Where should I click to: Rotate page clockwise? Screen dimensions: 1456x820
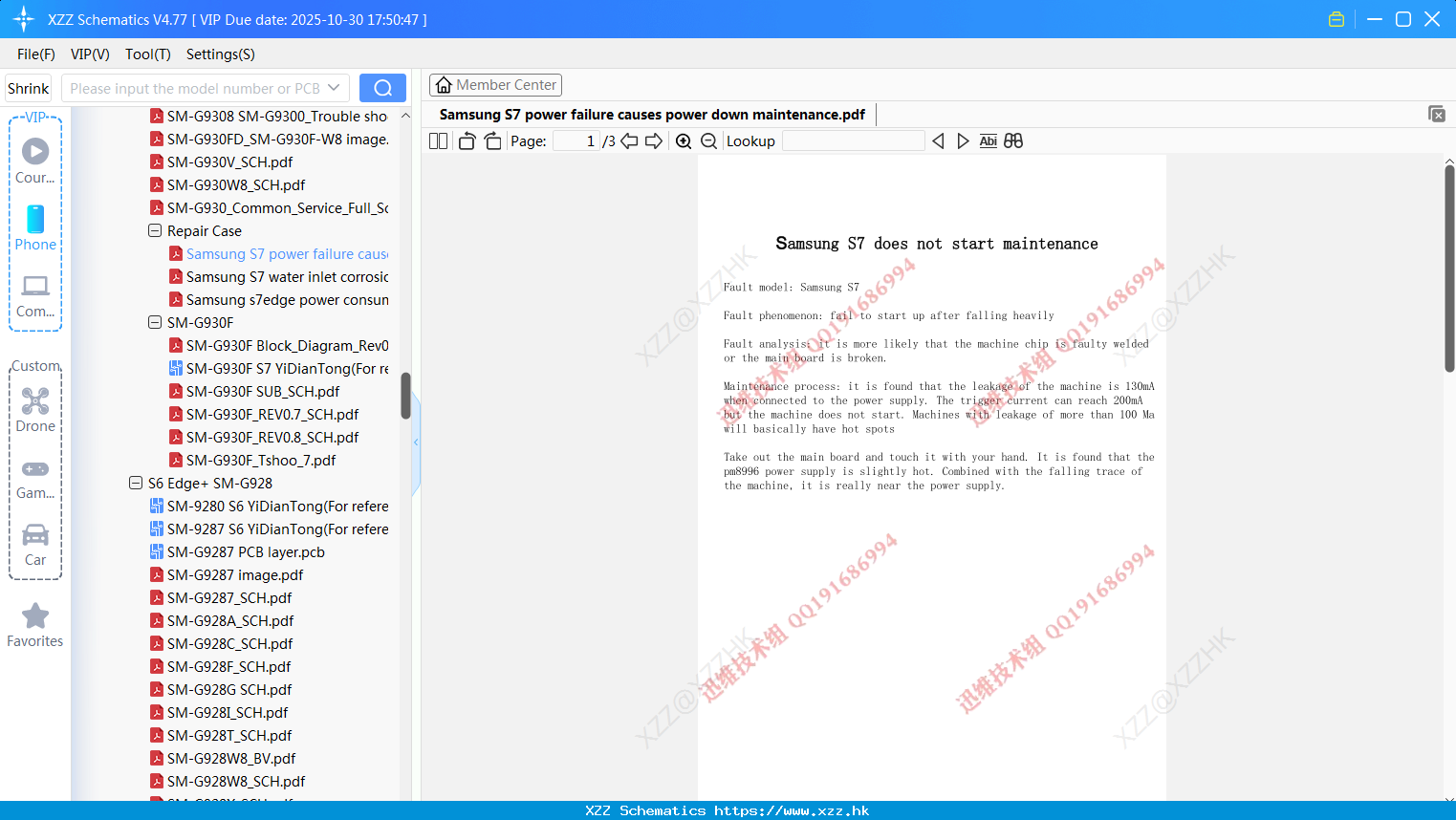(492, 140)
